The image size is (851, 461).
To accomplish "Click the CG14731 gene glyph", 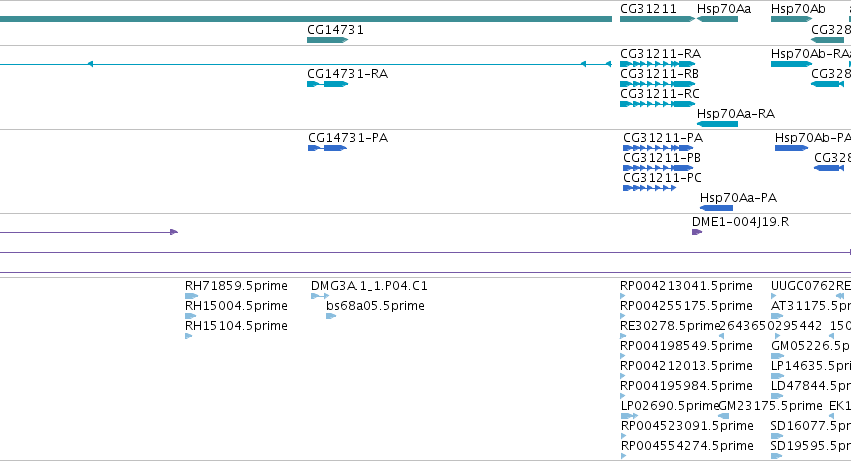I will point(327,40).
